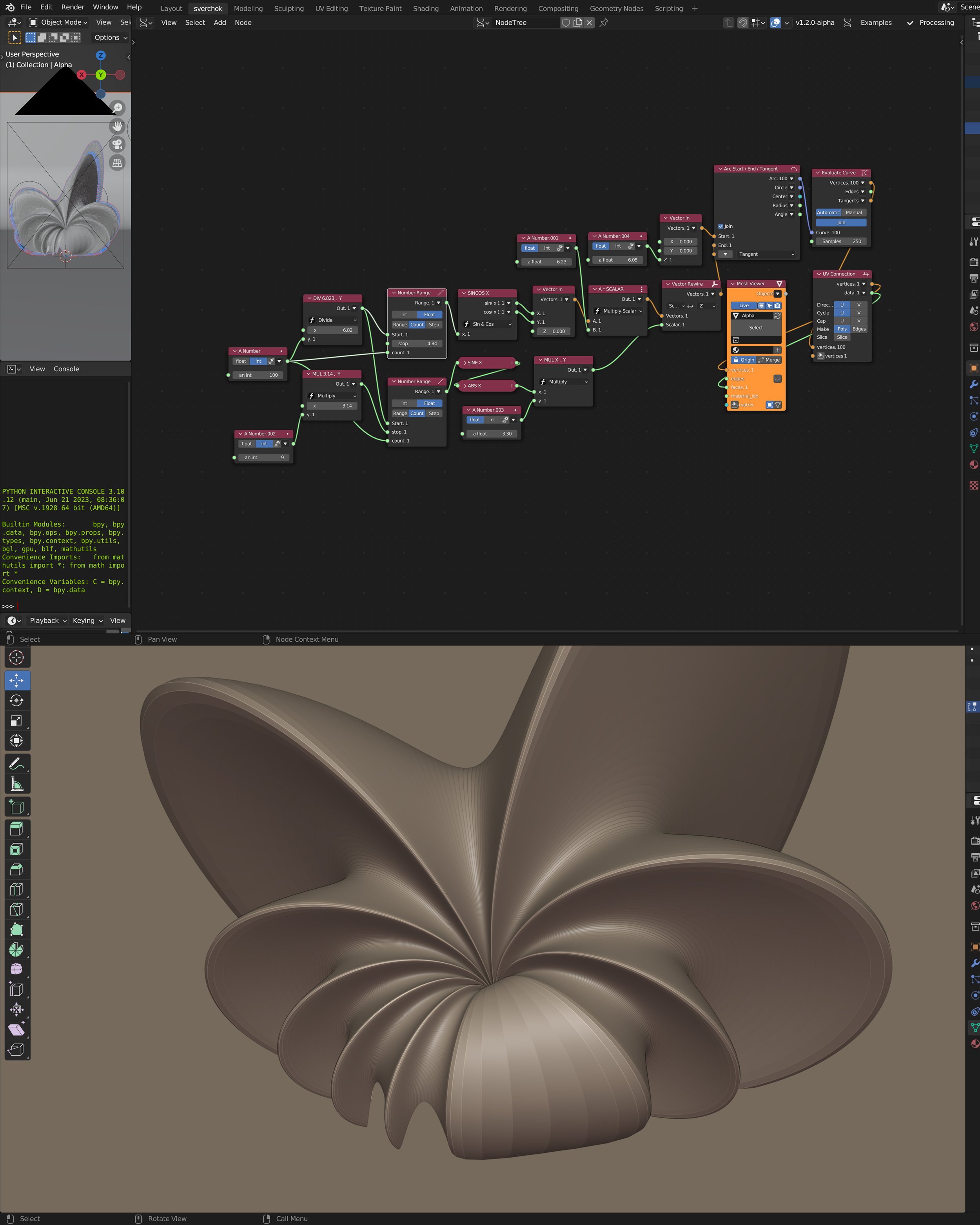980x1225 pixels.
Task: Toggle the Join checkbox in Arc node
Action: 720,226
